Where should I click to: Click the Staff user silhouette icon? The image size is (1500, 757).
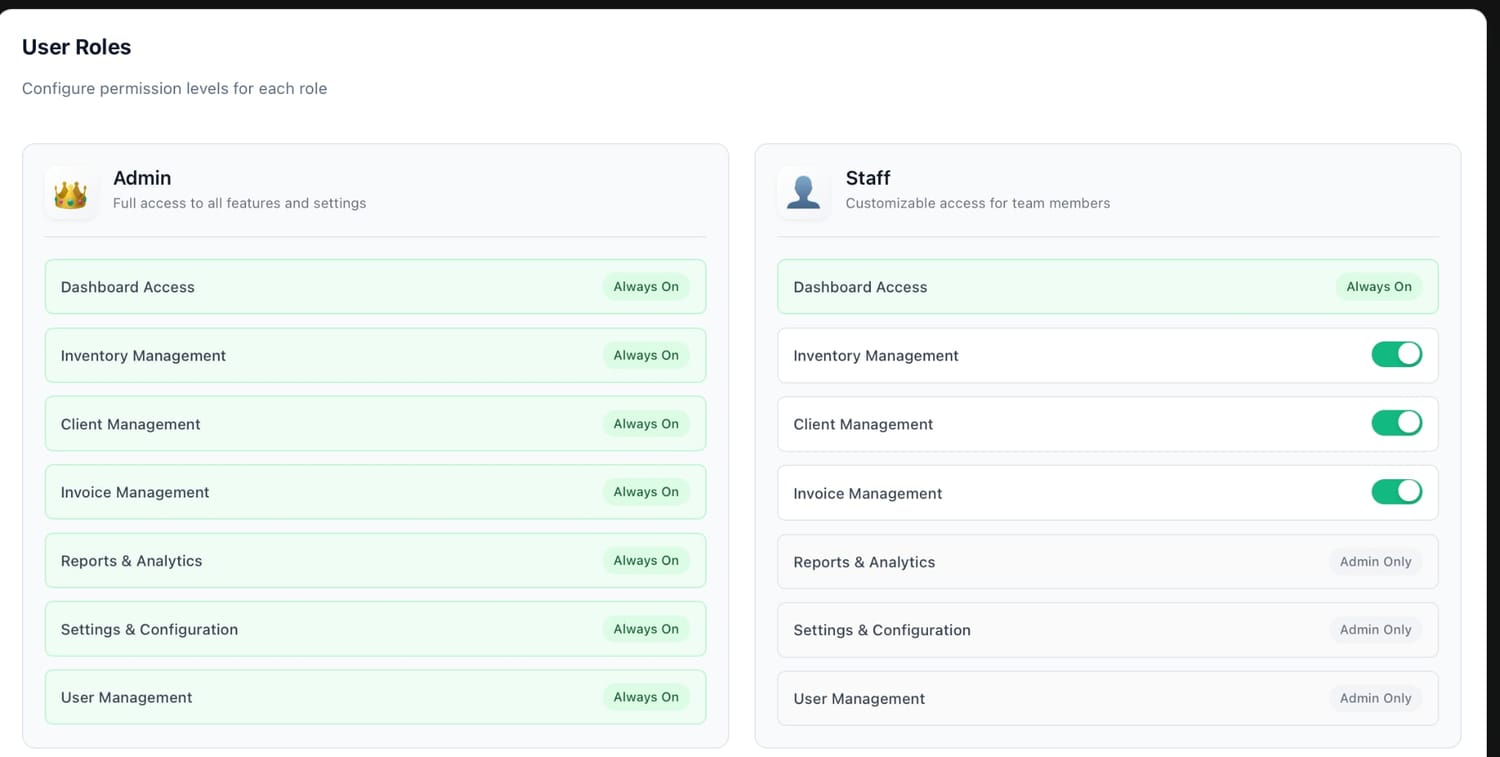(803, 193)
